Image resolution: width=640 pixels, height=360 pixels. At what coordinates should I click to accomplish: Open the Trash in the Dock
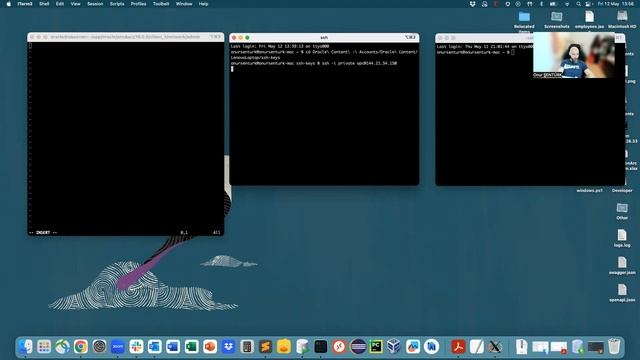[x=614, y=347]
